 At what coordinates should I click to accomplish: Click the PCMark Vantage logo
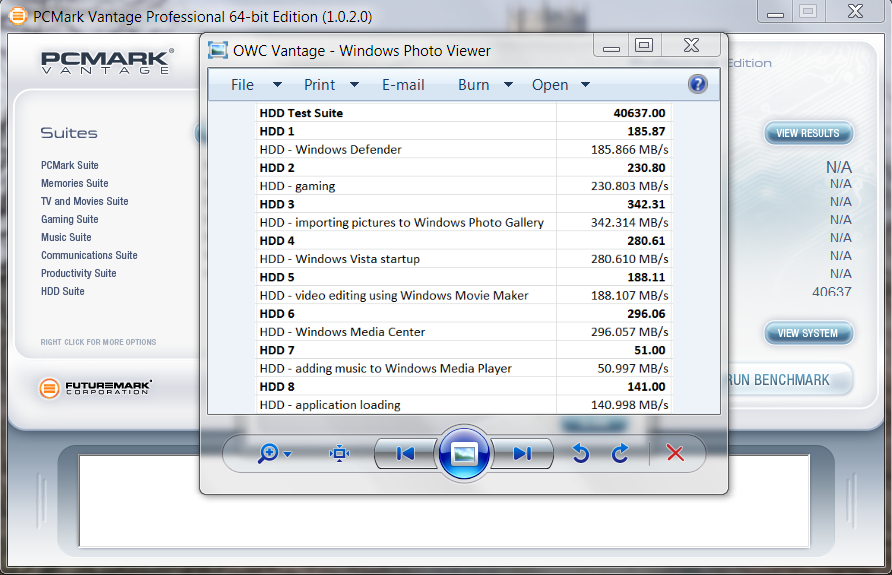[107, 61]
